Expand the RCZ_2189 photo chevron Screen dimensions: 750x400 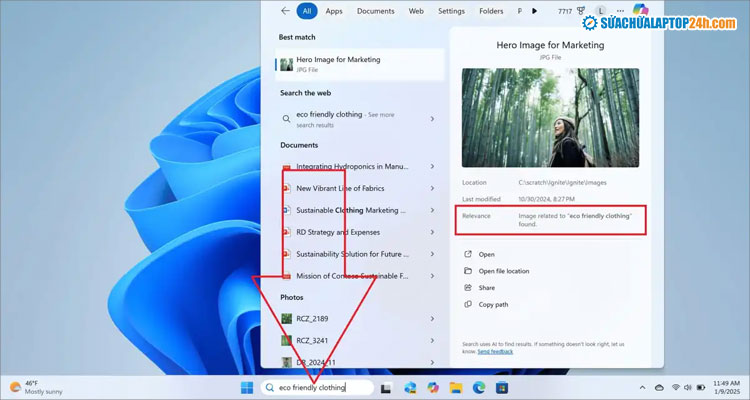(x=432, y=319)
